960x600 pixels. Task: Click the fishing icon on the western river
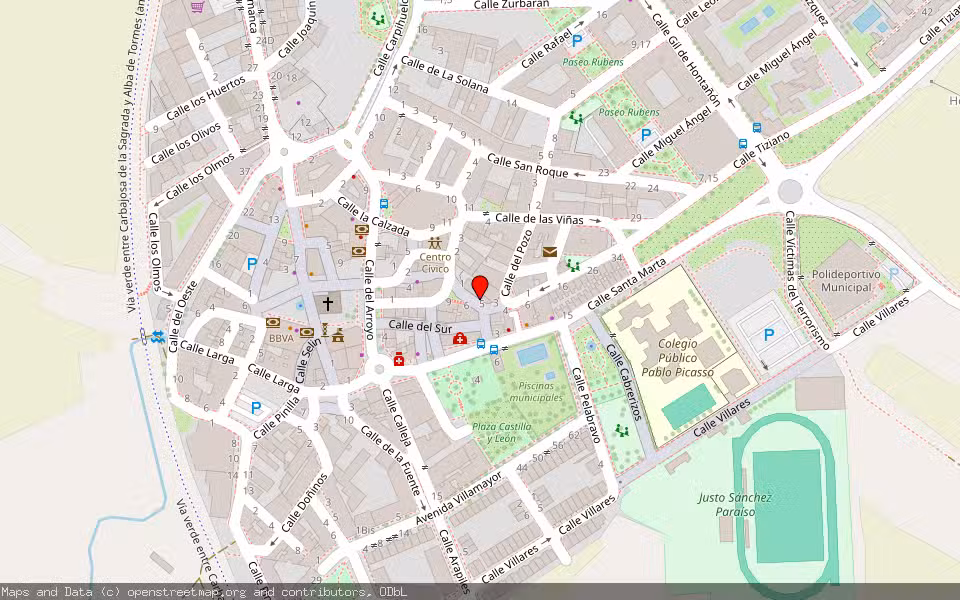[x=157, y=335]
